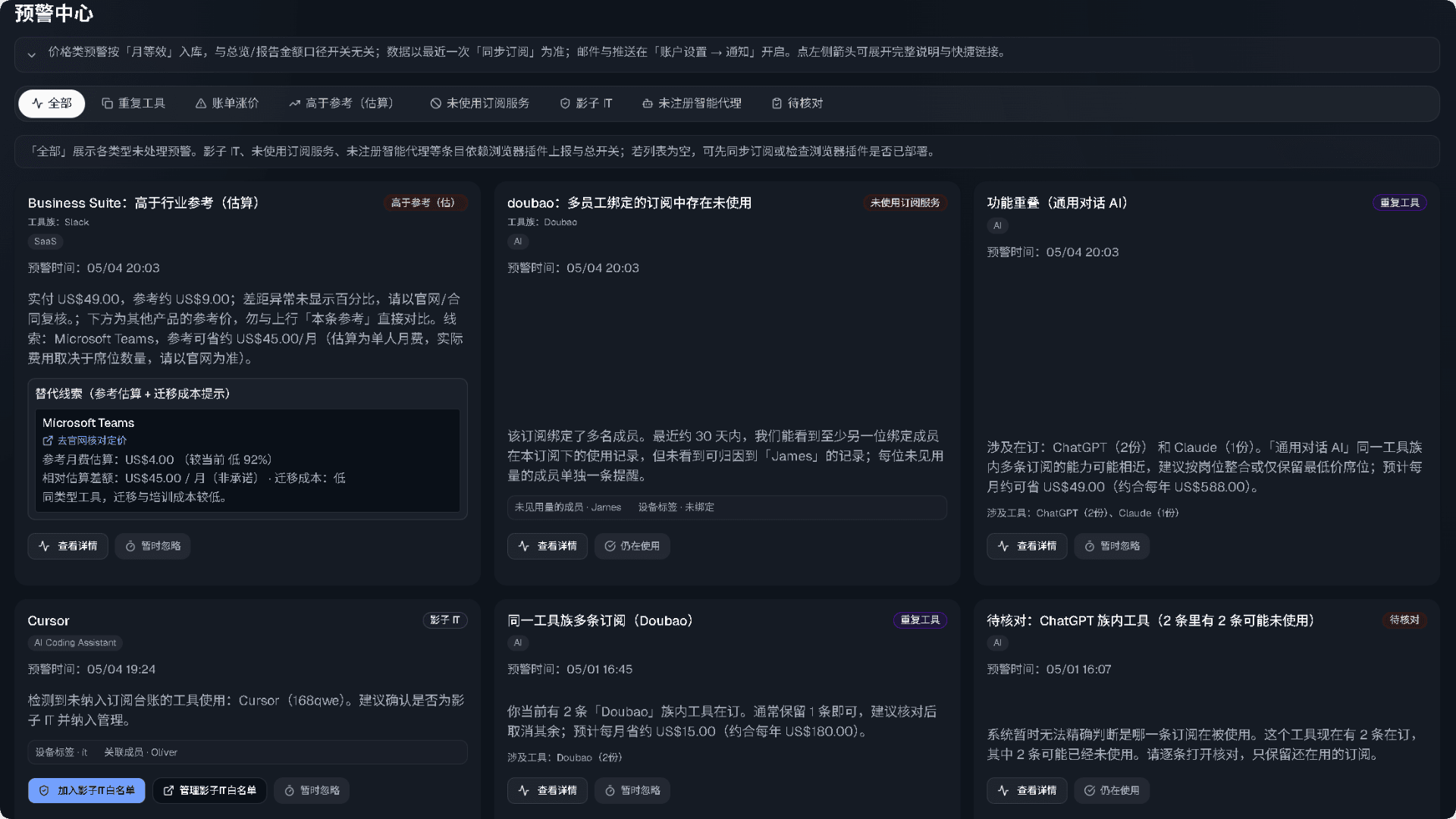Open 管理影子IT白名单

209,790
